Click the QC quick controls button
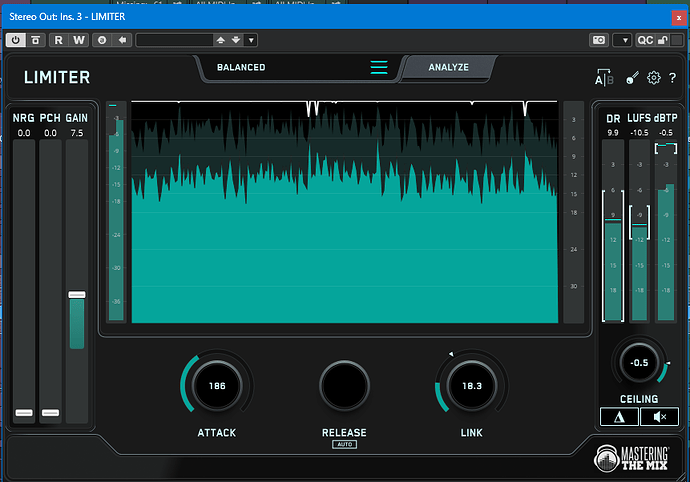The height and width of the screenshot is (482, 690). coord(645,40)
